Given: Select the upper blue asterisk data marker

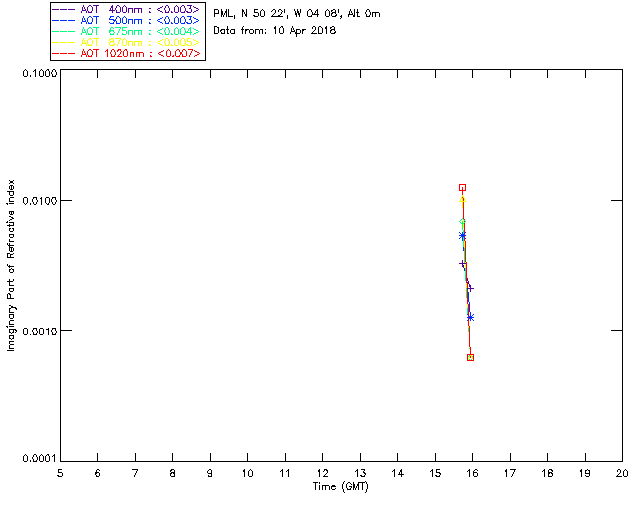Looking at the screenshot, I should click(462, 236).
